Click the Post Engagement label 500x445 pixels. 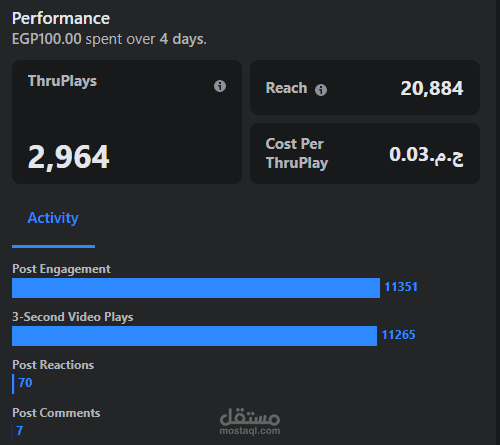61,269
